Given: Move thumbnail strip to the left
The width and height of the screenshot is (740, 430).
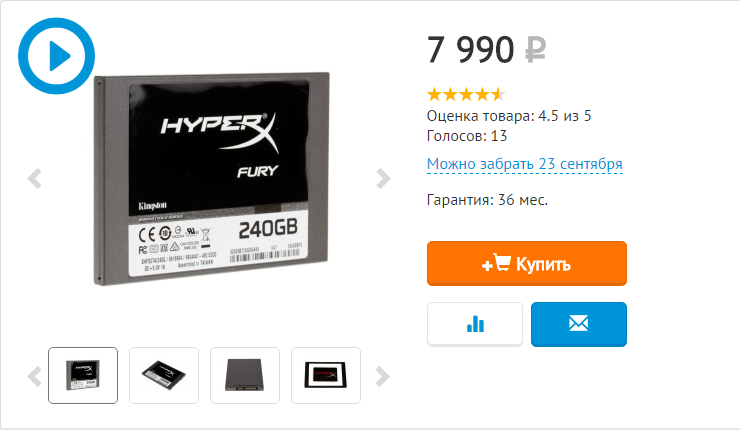Looking at the screenshot, I should point(34,376).
